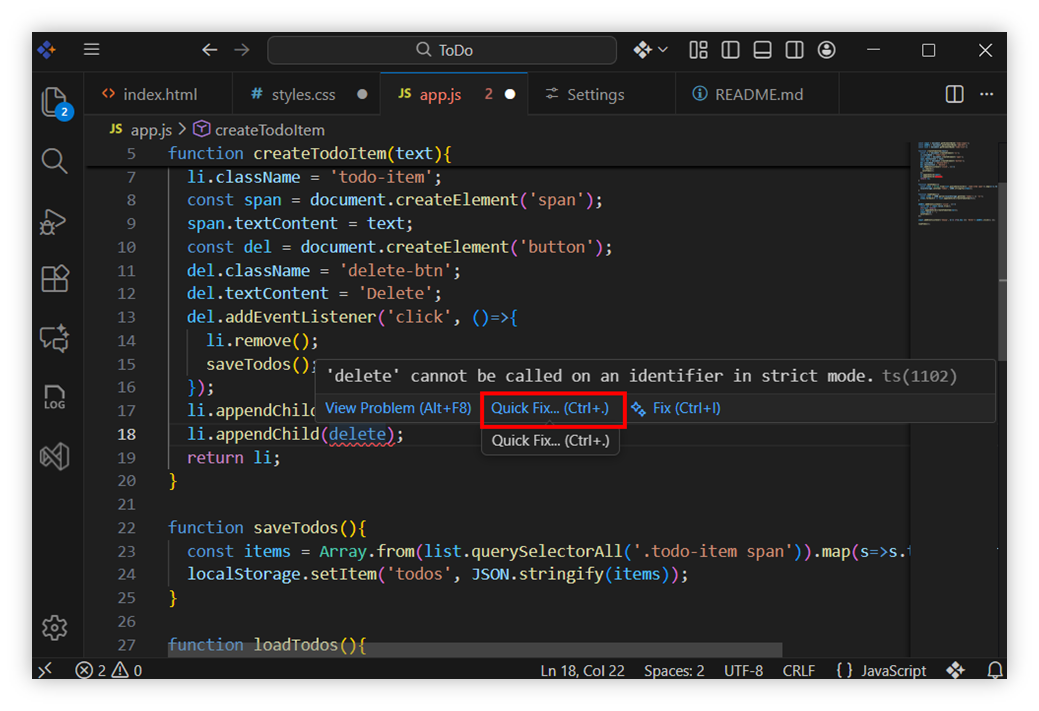Viewport: 1039px width, 711px height.
Task: Open the Copilot dropdown chevron in title bar
Action: point(663,50)
